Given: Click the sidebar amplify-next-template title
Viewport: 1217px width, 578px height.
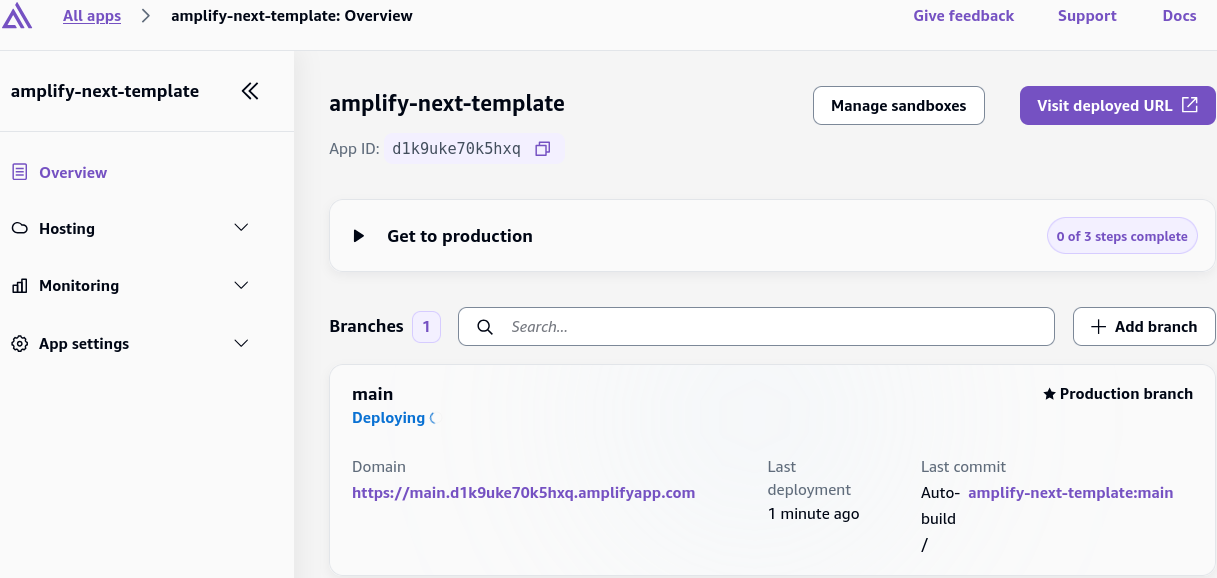Looking at the screenshot, I should tap(105, 91).
